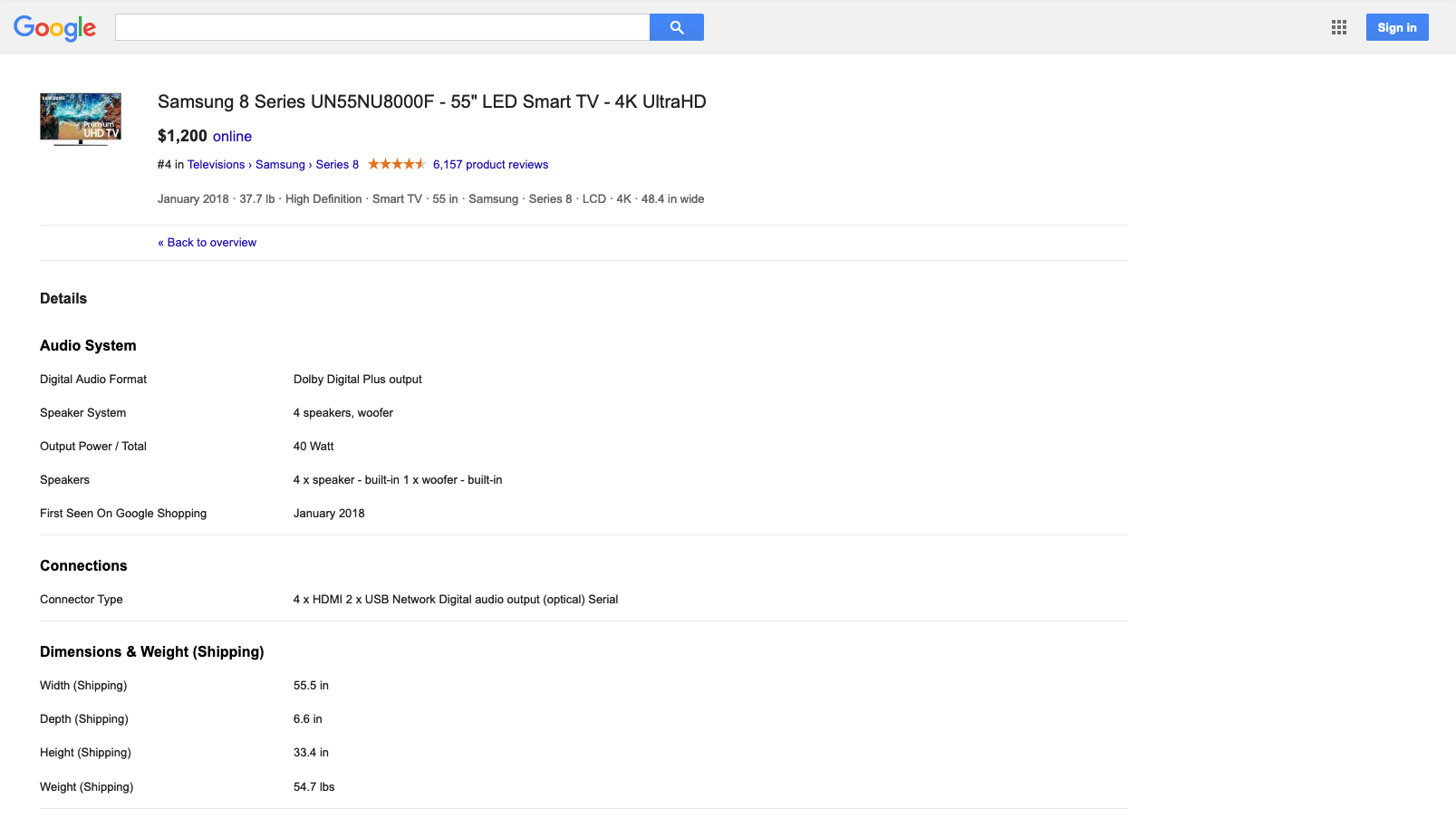The height and width of the screenshot is (828, 1456).
Task: Click the blue search magnifier button
Action: [677, 27]
